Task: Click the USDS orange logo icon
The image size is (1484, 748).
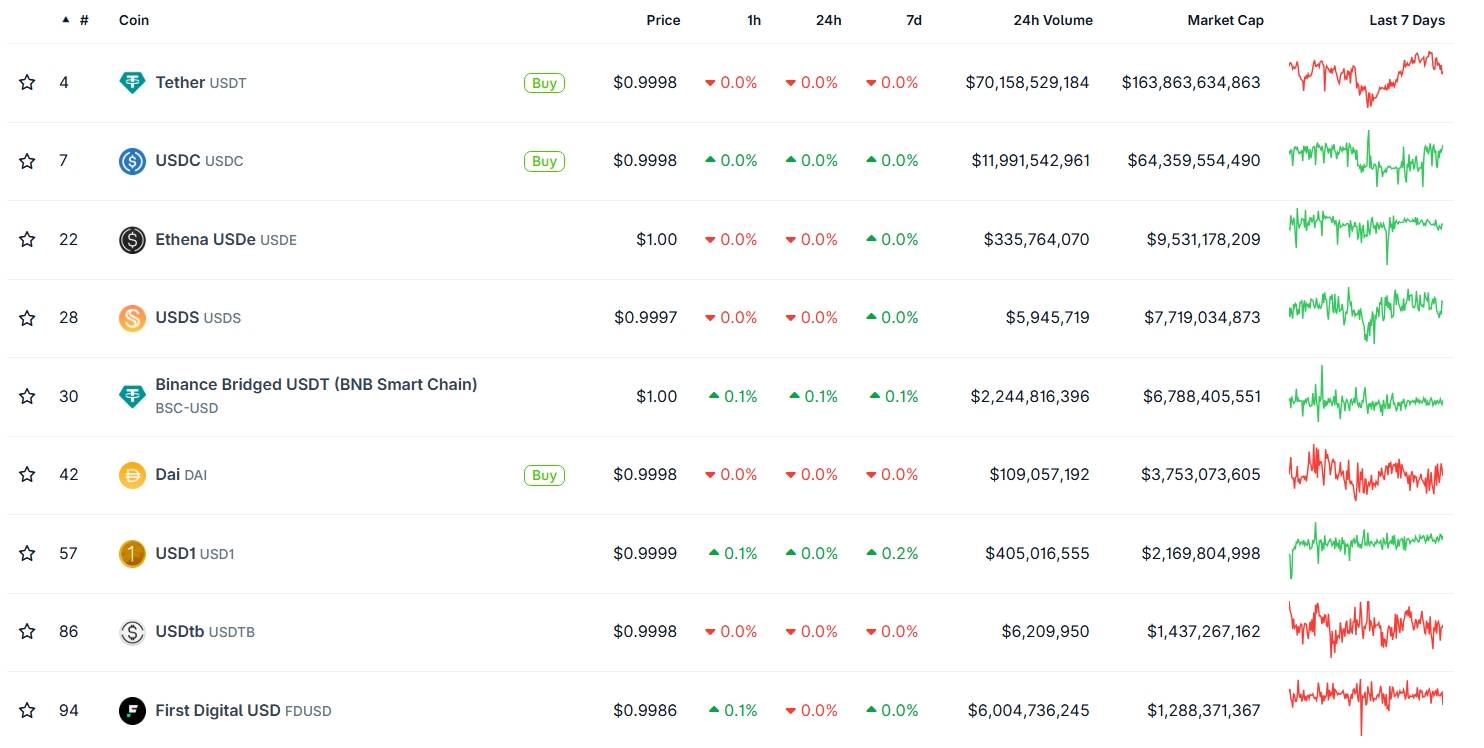Action: coord(132,318)
